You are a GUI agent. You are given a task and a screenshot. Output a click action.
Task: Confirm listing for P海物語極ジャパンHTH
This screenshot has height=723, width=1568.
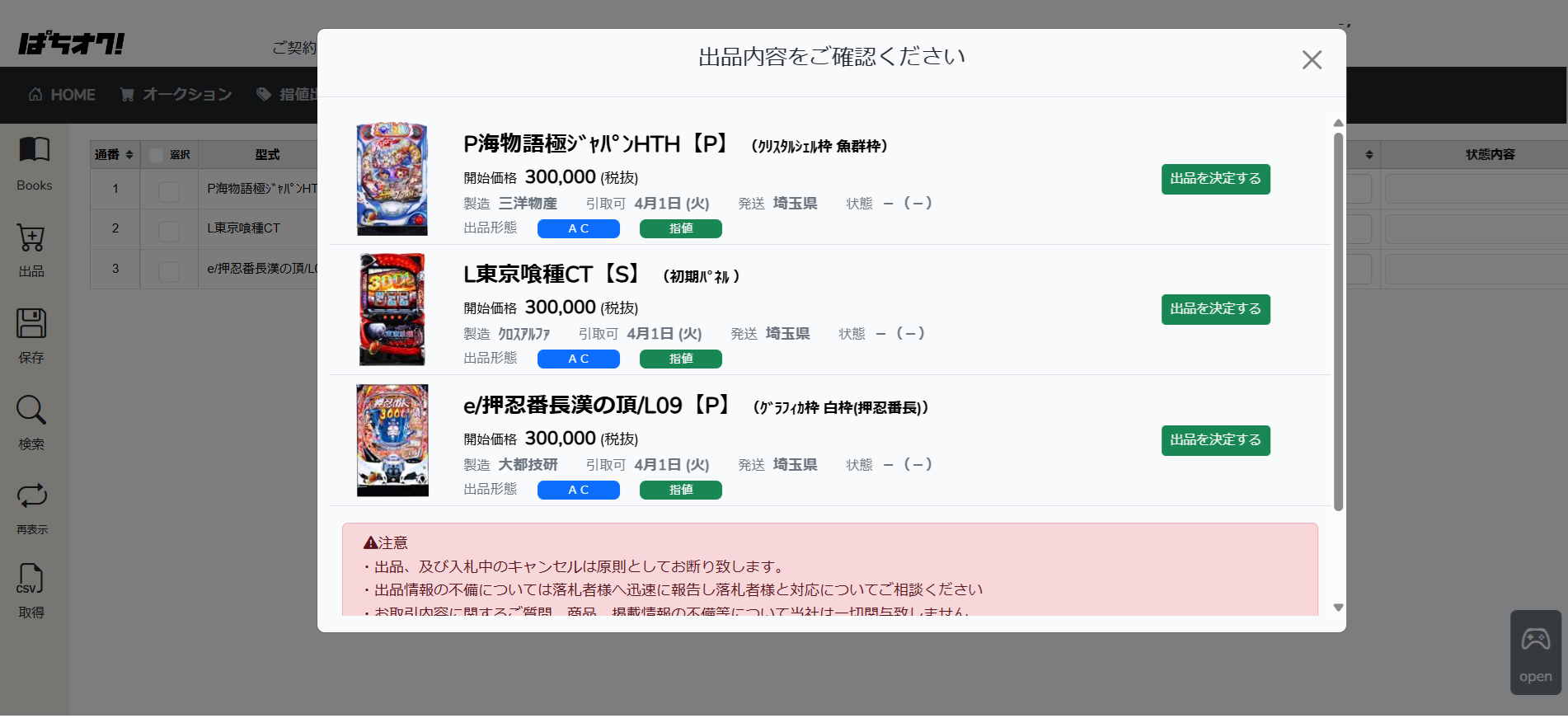tap(1215, 179)
